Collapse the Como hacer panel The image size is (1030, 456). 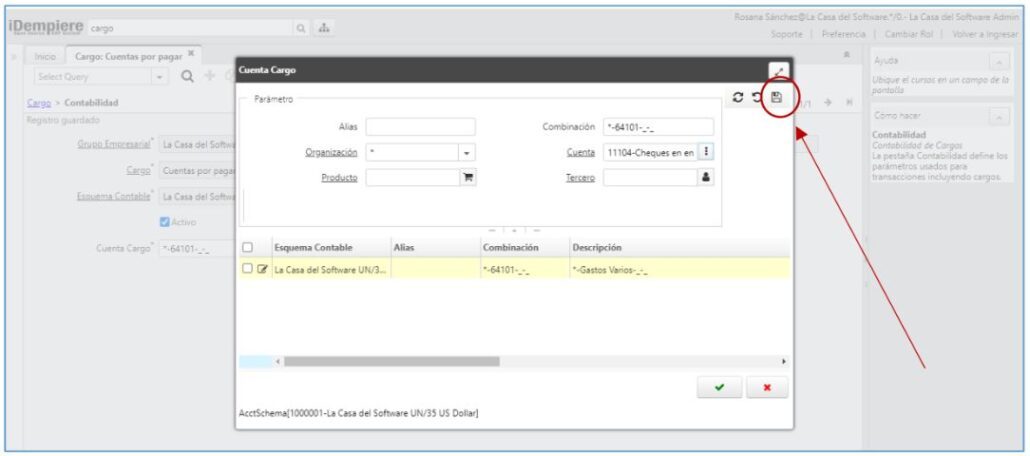click(x=999, y=116)
